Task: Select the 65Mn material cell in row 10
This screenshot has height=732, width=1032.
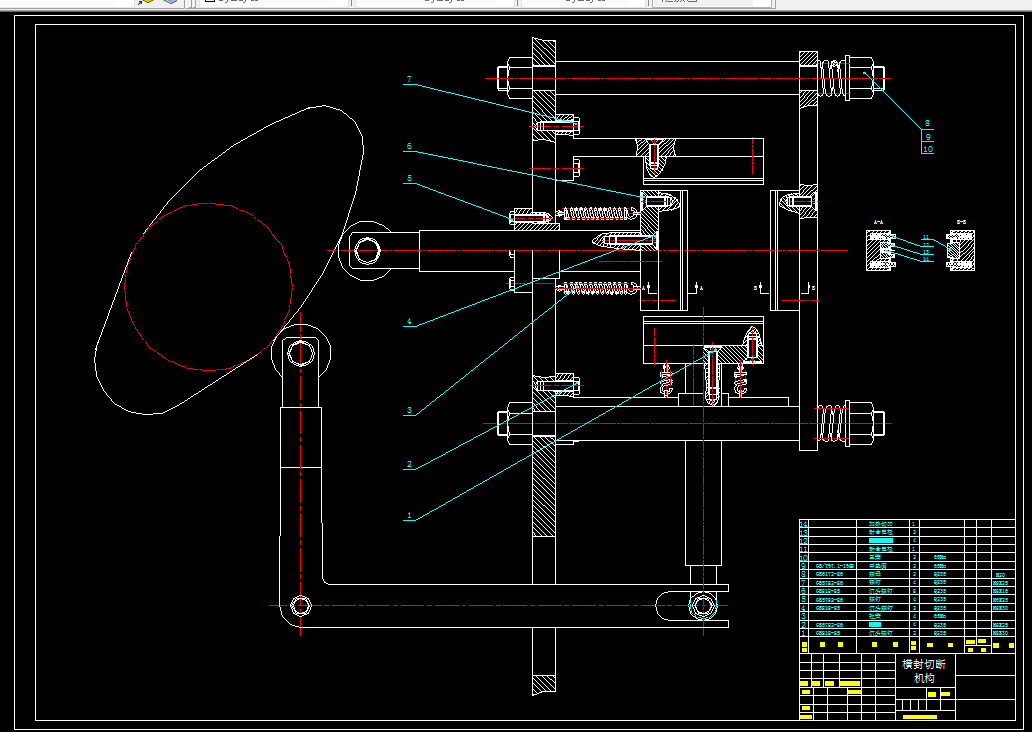Action: 940,557
